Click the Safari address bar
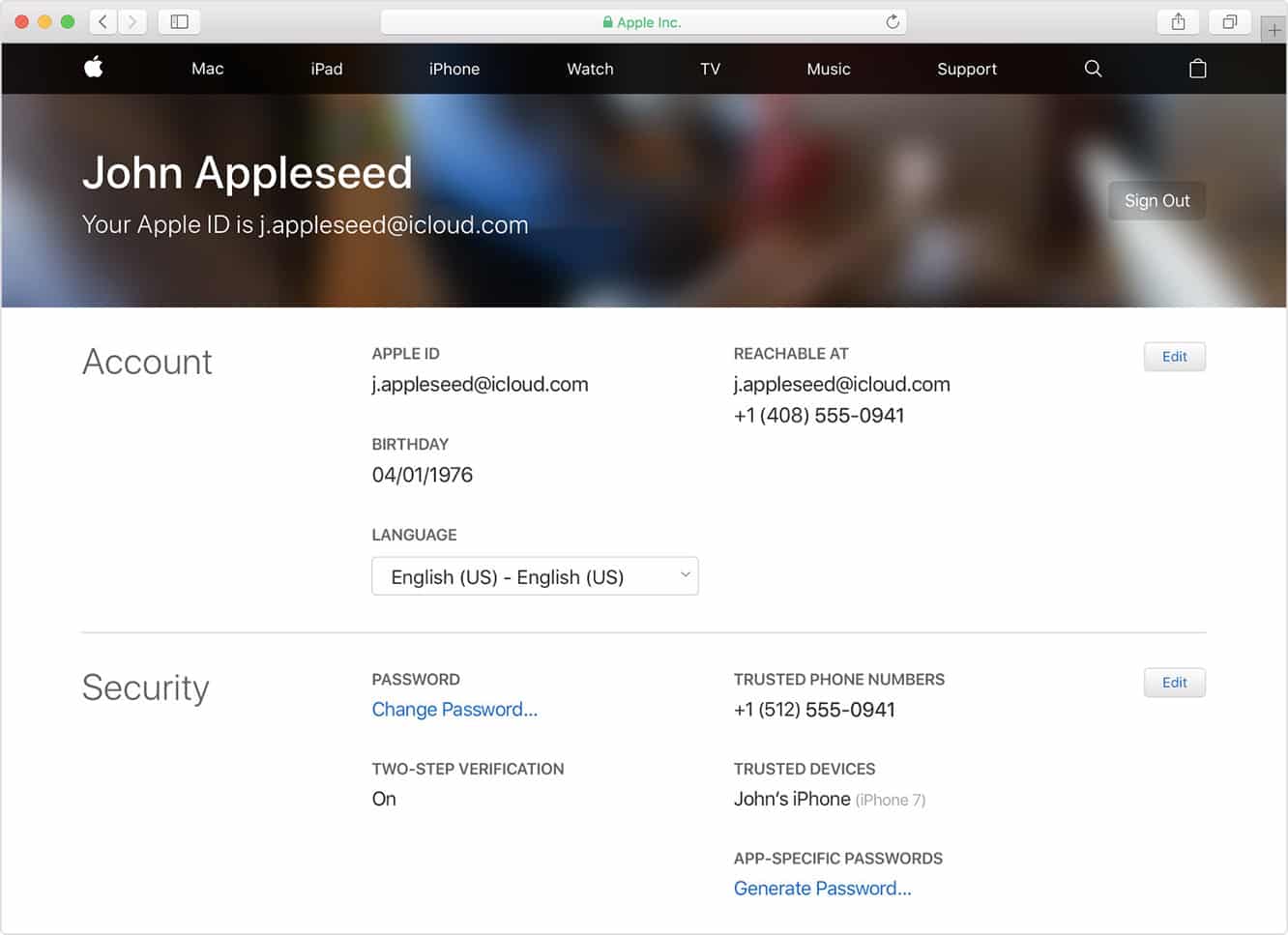Image resolution: width=1288 pixels, height=935 pixels. tap(643, 21)
